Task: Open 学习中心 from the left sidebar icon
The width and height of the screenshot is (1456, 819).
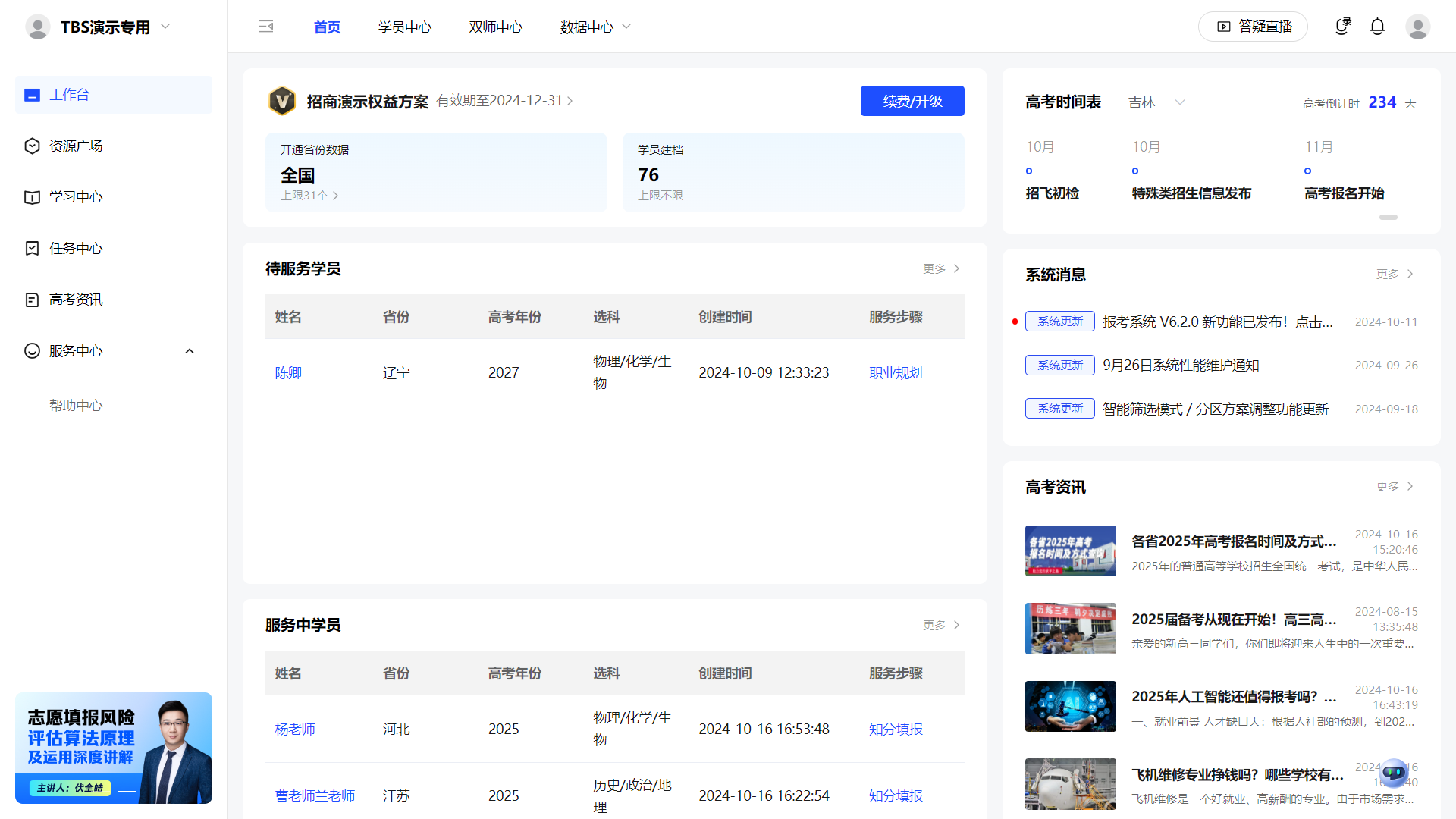Action: 31,197
